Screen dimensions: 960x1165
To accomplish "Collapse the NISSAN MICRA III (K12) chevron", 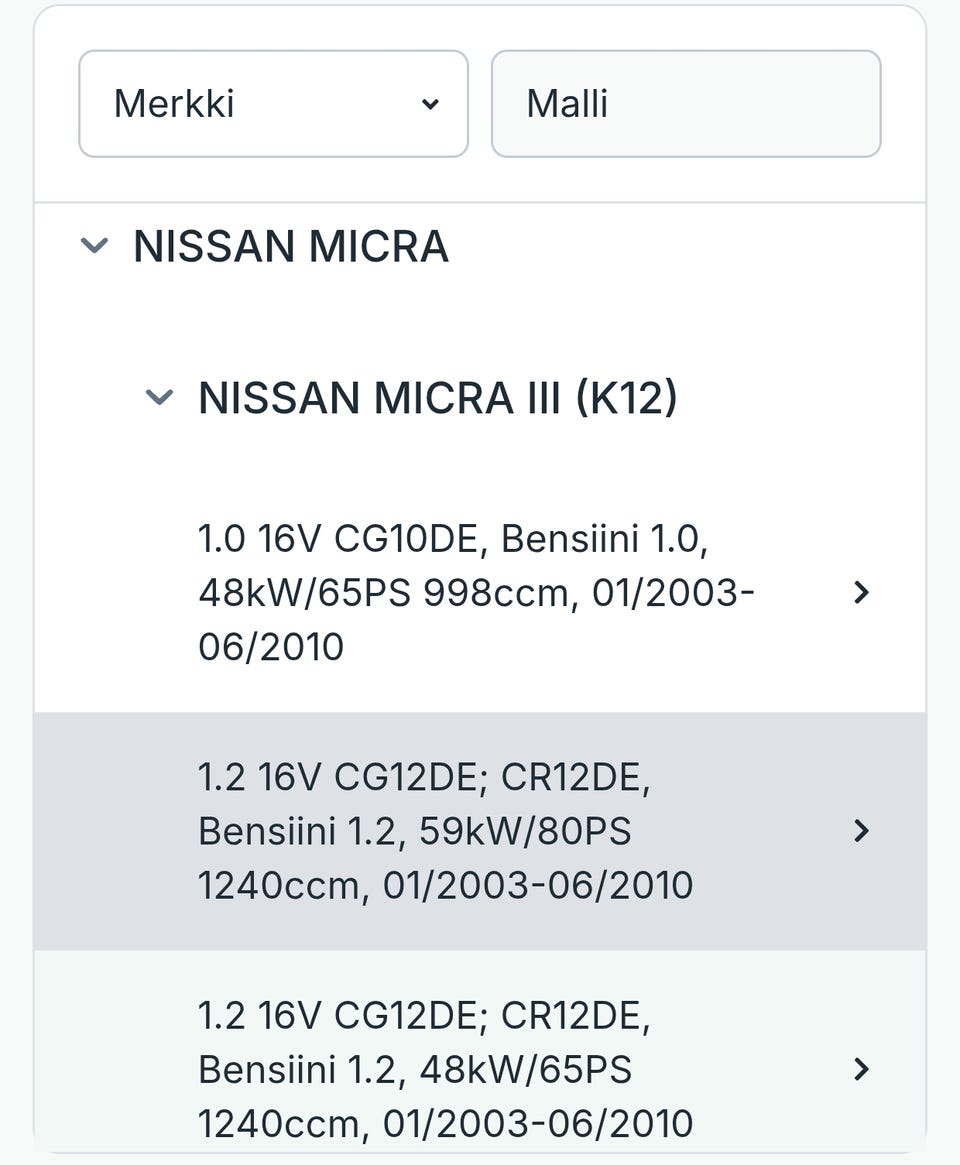I will 160,398.
